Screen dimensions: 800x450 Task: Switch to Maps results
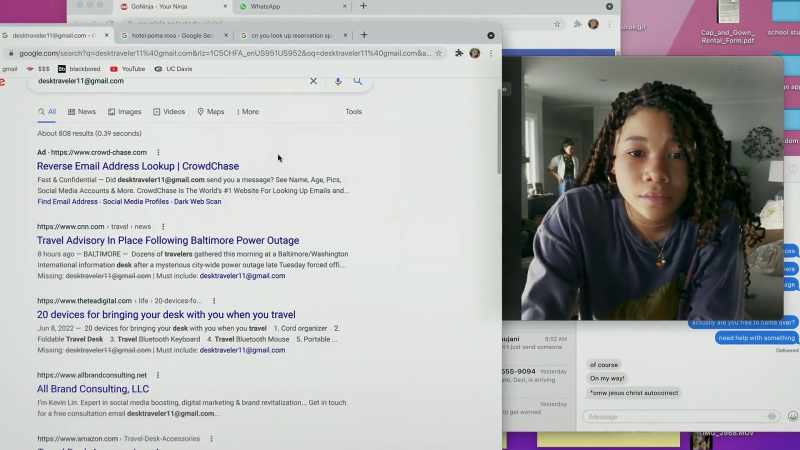pyautogui.click(x=211, y=112)
